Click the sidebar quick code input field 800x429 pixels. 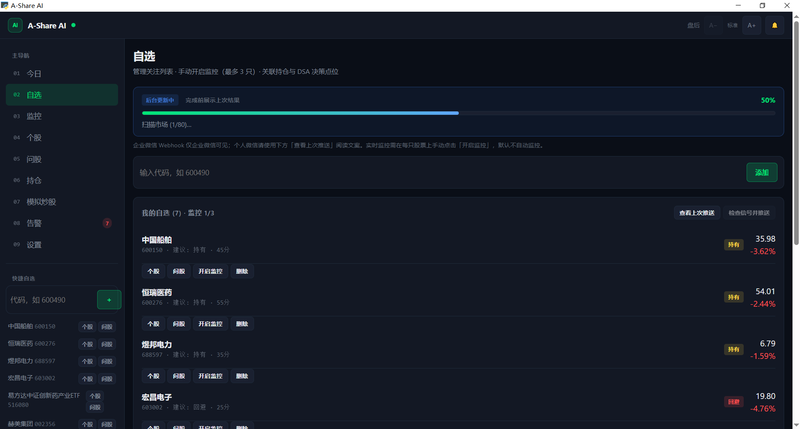click(x=51, y=300)
